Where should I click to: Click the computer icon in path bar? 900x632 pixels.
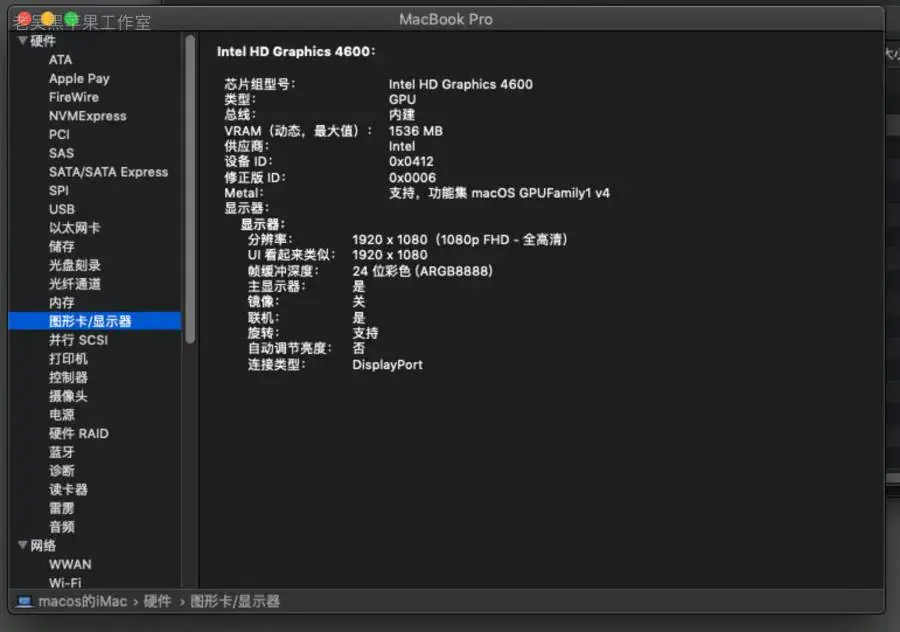click(x=24, y=602)
